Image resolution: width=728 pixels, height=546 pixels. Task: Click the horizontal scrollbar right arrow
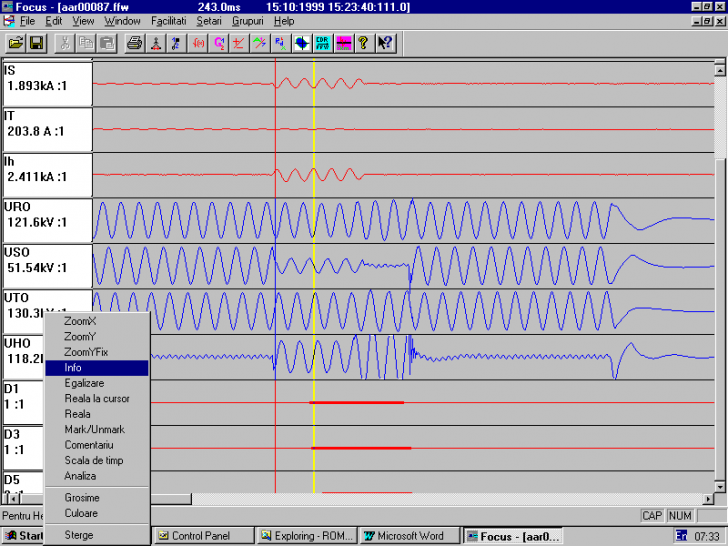[x=708, y=499]
